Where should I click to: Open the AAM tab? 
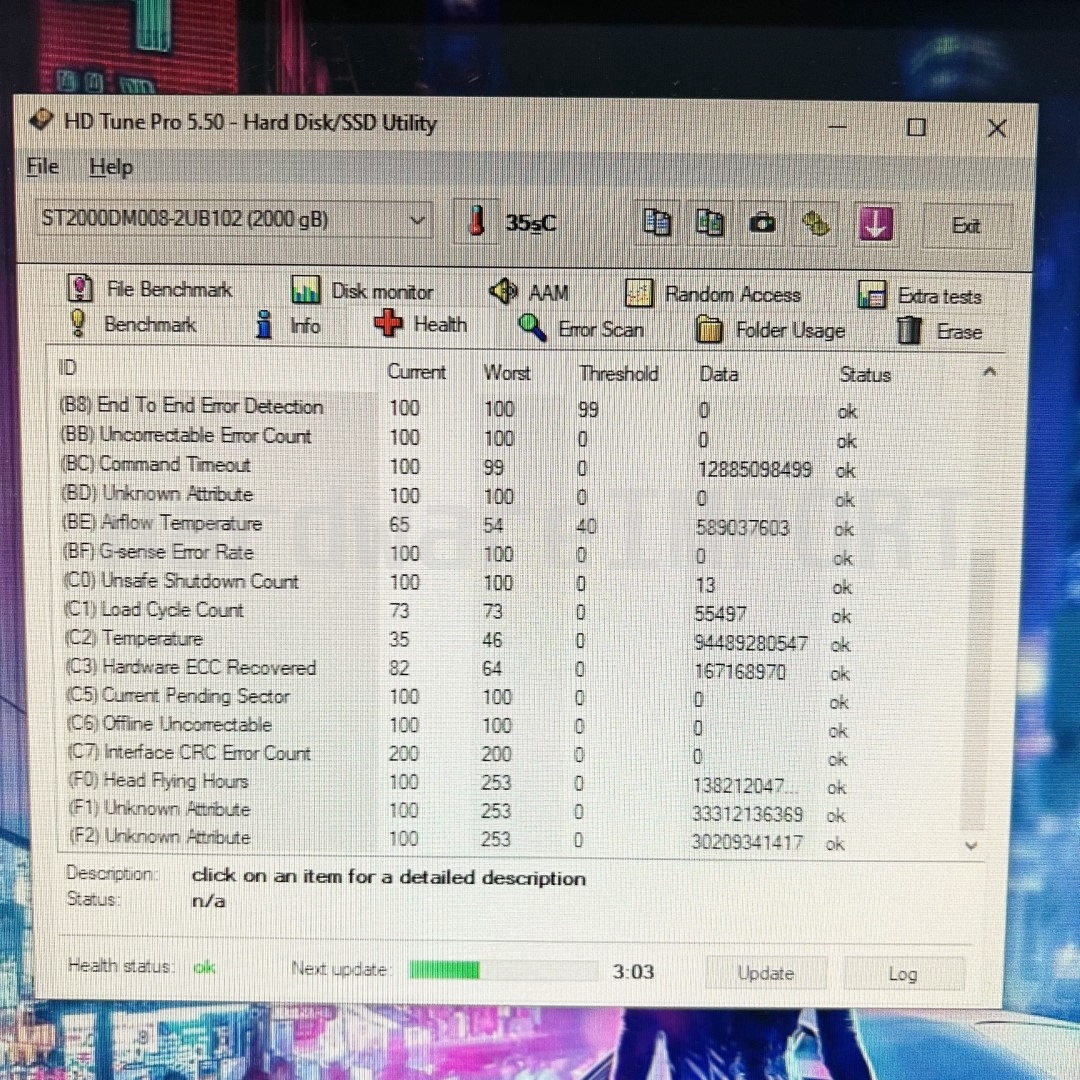(529, 293)
